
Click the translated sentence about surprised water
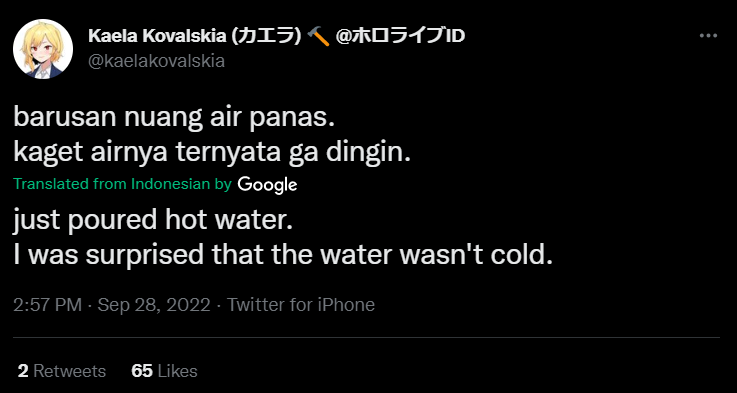pyautogui.click(x=282, y=255)
